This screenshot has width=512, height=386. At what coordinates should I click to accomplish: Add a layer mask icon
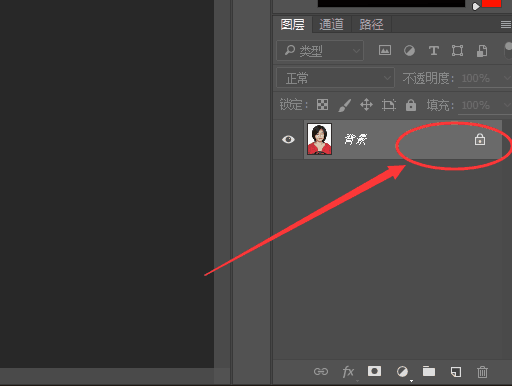(x=374, y=371)
